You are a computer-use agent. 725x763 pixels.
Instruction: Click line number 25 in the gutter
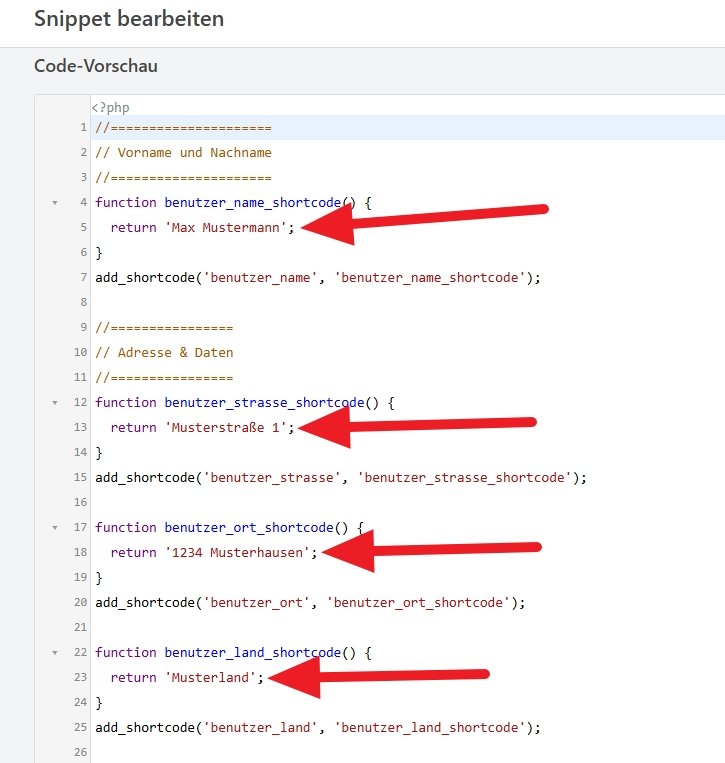tap(80, 728)
